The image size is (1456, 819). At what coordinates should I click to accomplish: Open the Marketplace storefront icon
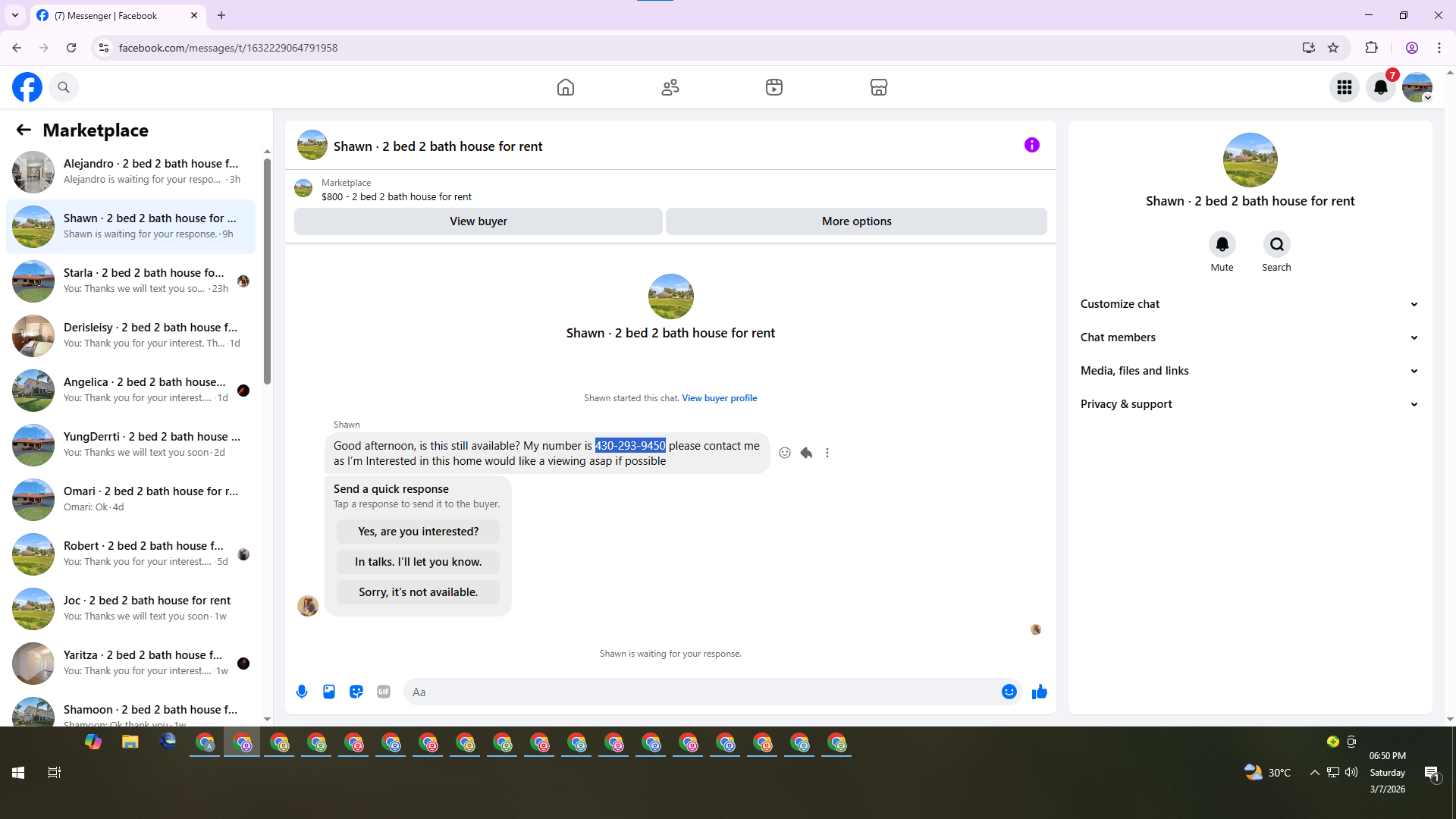[x=879, y=87]
